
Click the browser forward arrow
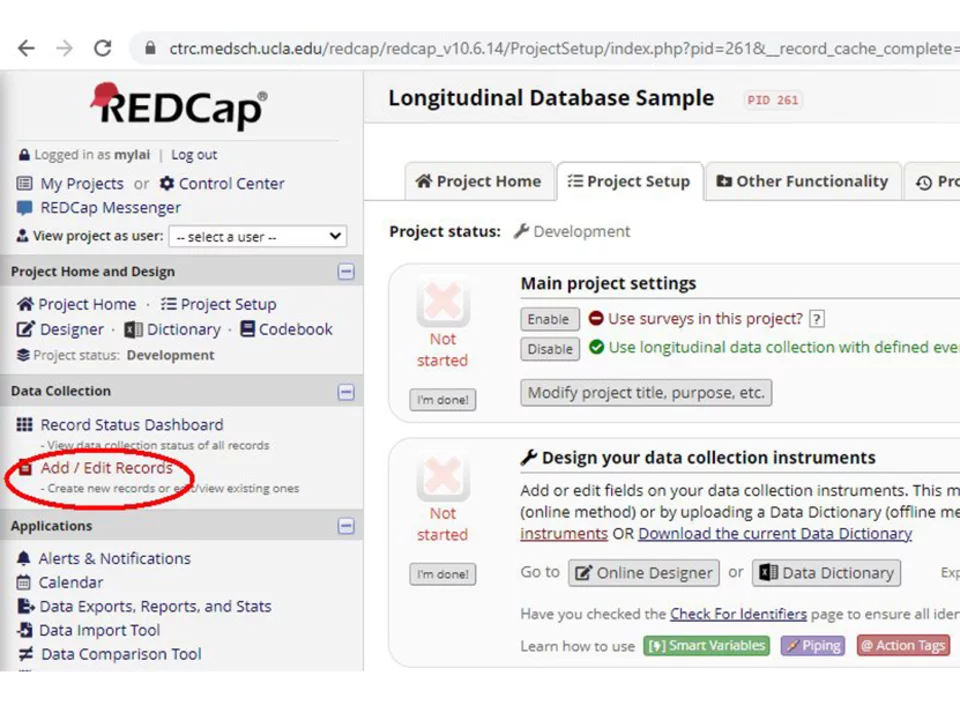click(64, 48)
